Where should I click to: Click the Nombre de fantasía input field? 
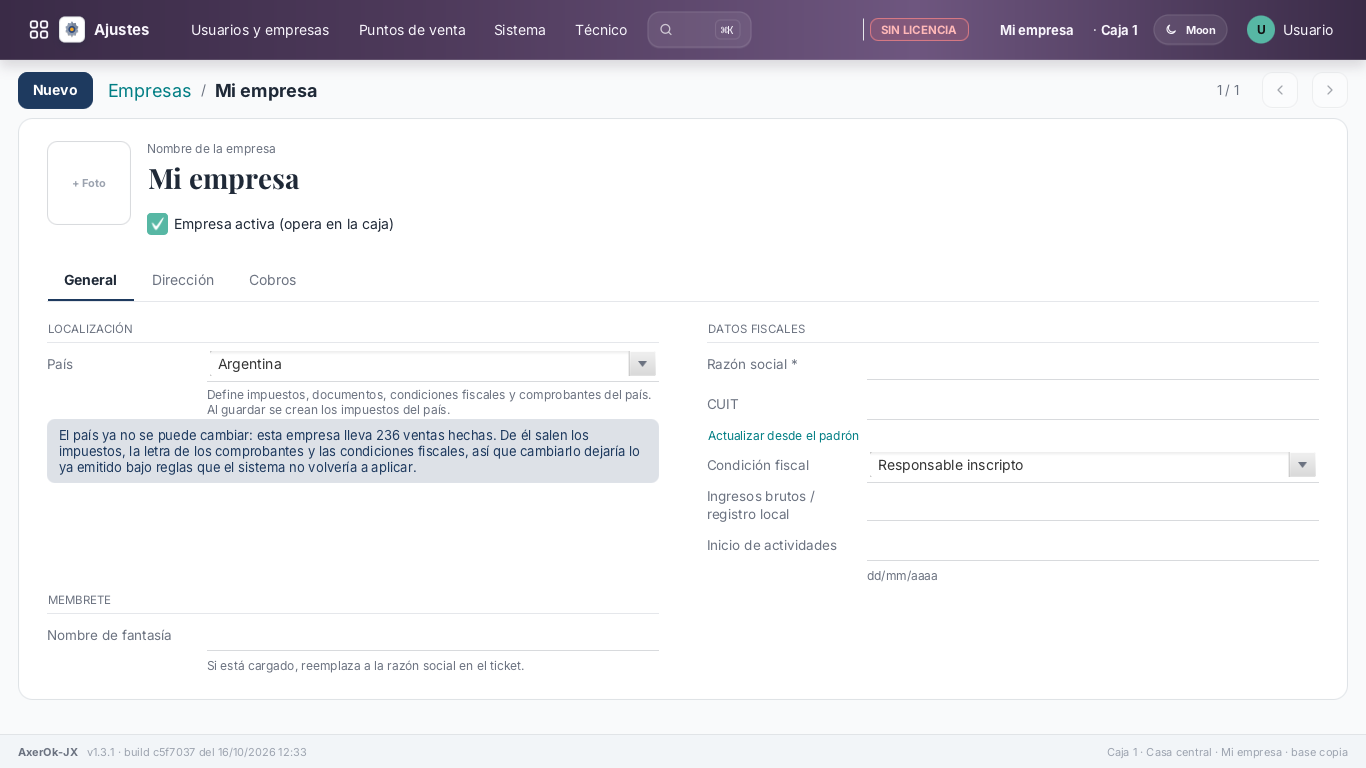tap(433, 636)
